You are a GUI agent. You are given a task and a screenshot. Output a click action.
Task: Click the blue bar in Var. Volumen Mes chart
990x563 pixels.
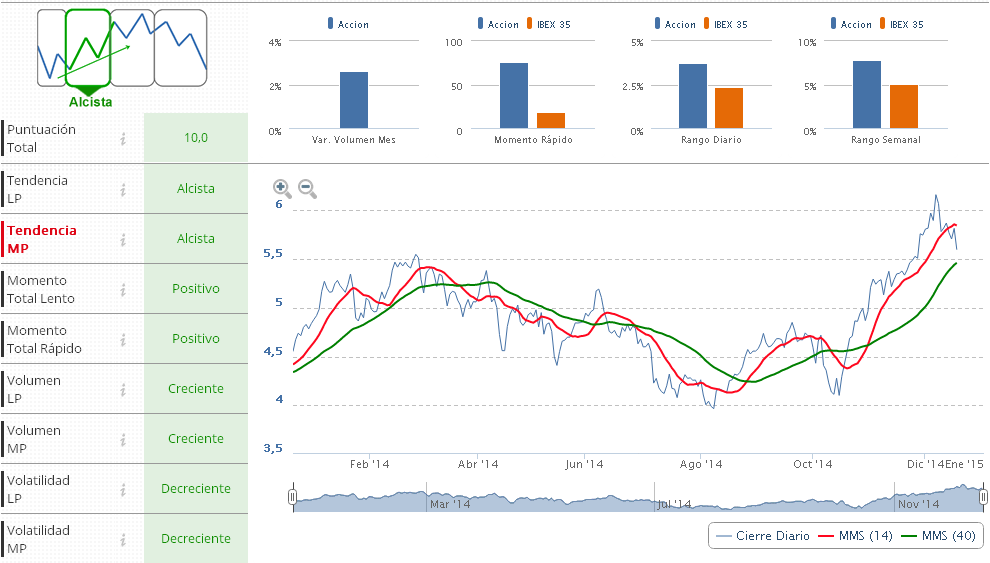click(354, 101)
